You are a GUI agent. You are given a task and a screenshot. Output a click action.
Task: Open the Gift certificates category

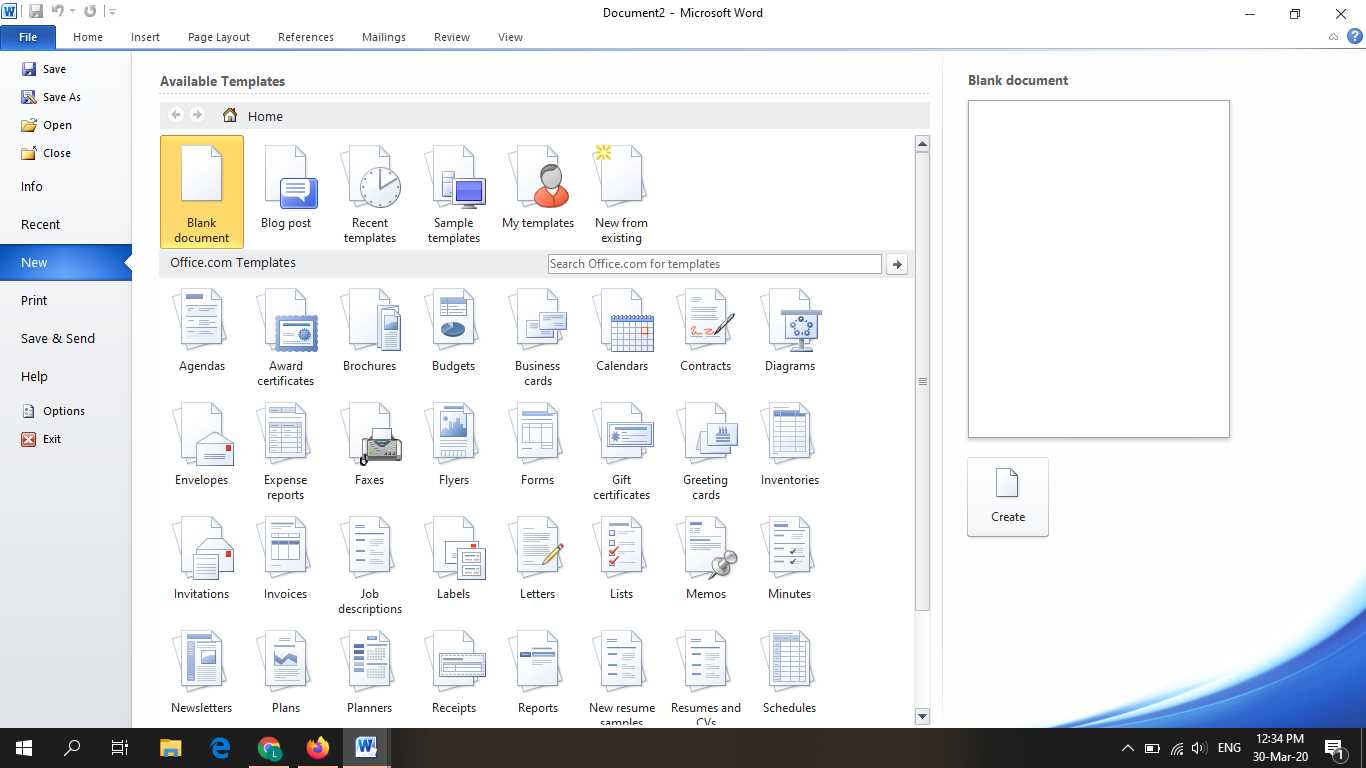coord(622,452)
